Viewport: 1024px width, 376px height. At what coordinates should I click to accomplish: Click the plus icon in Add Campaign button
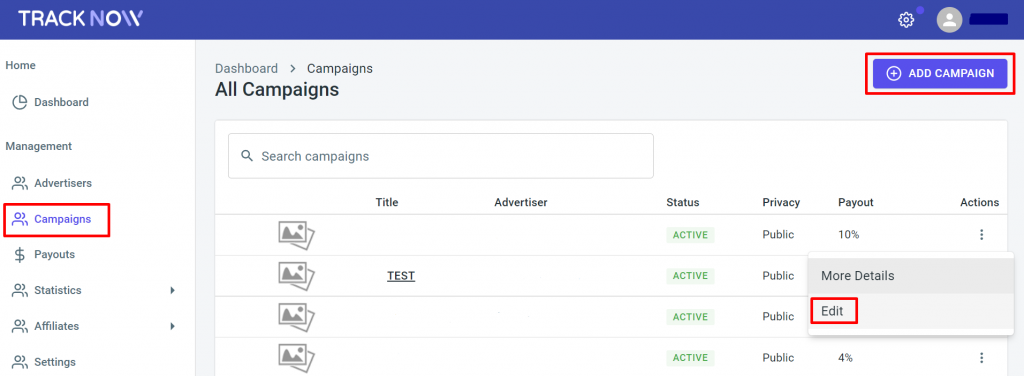pyautogui.click(x=893, y=74)
